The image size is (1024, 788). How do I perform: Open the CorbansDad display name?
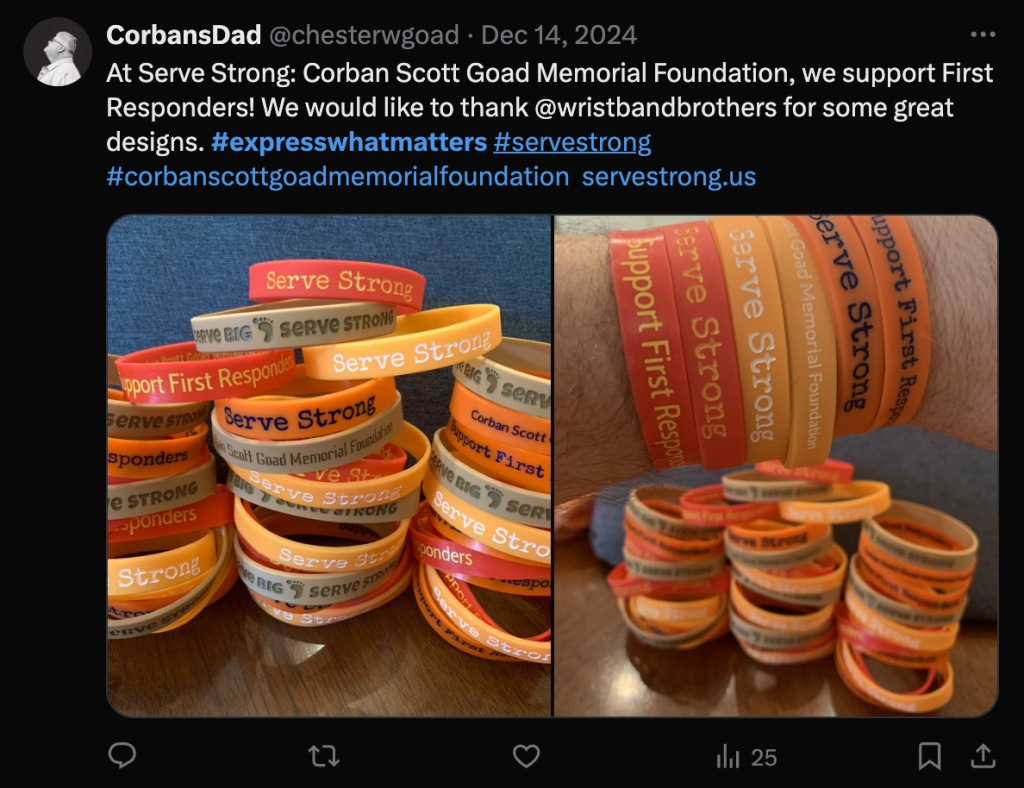[x=184, y=35]
